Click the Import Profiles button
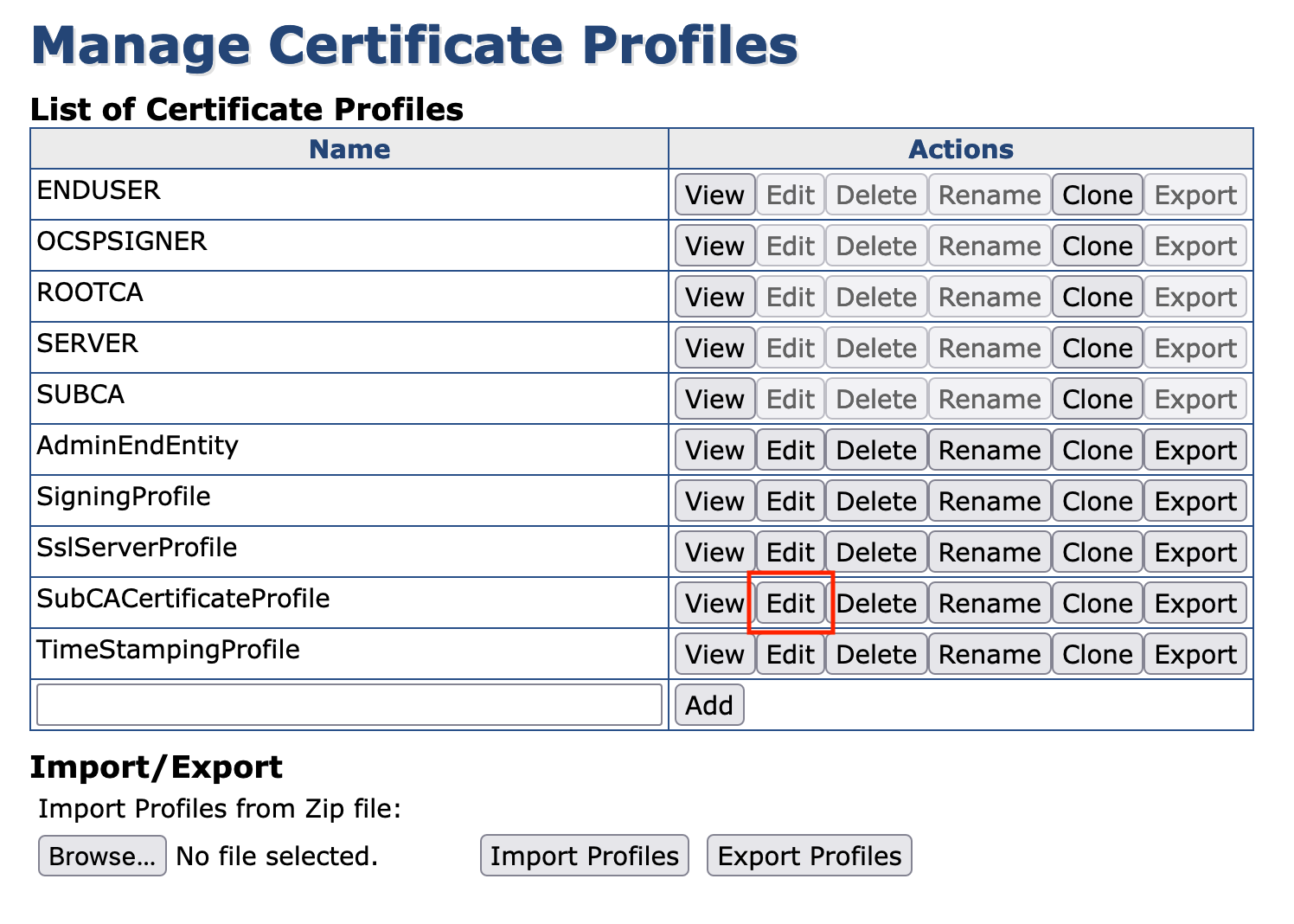Screen dimensions: 1294x924 coord(584,856)
